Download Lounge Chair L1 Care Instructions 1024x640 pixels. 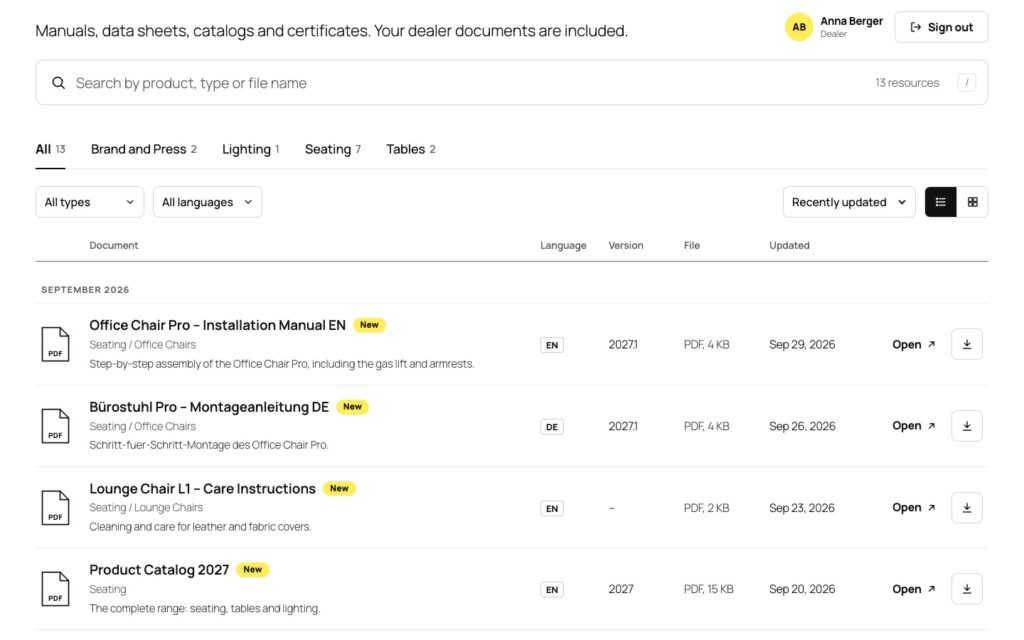coord(967,507)
